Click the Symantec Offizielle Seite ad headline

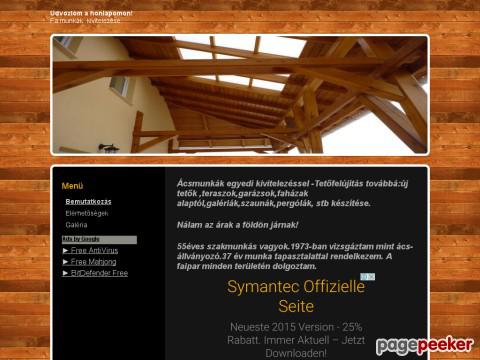pos(296,296)
